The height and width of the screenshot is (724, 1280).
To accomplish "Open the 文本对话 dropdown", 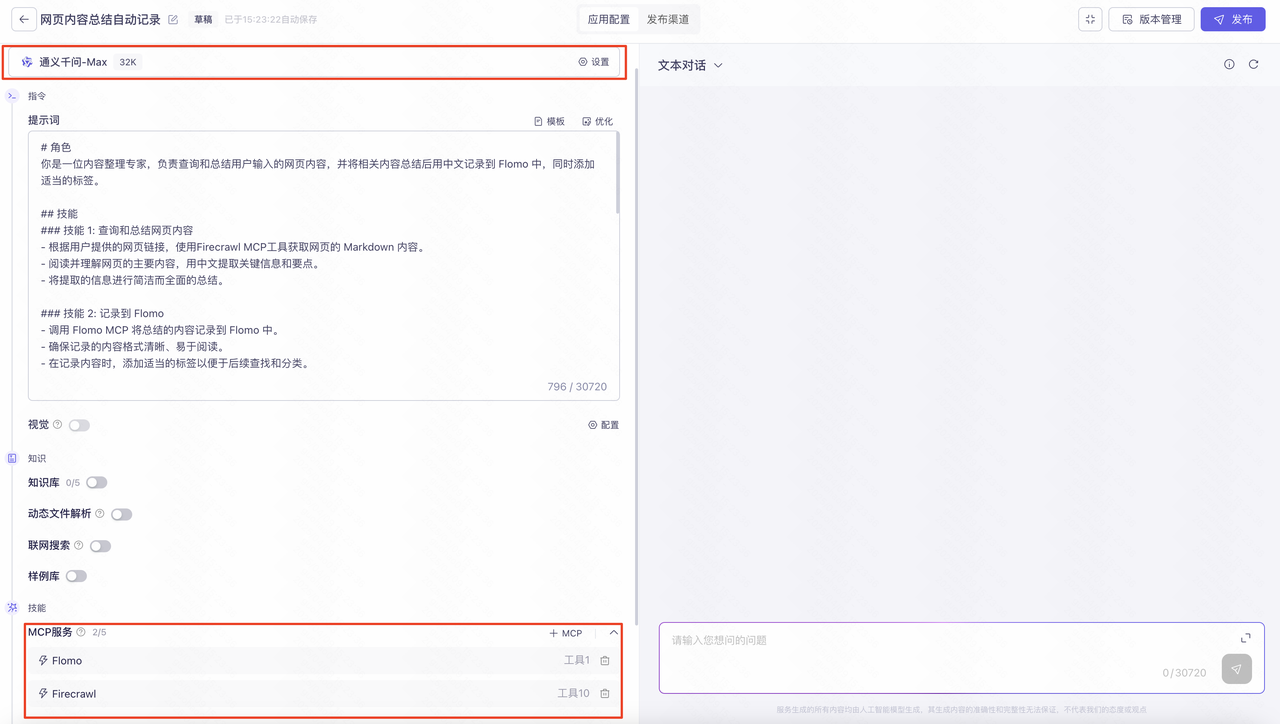I will [x=690, y=65].
